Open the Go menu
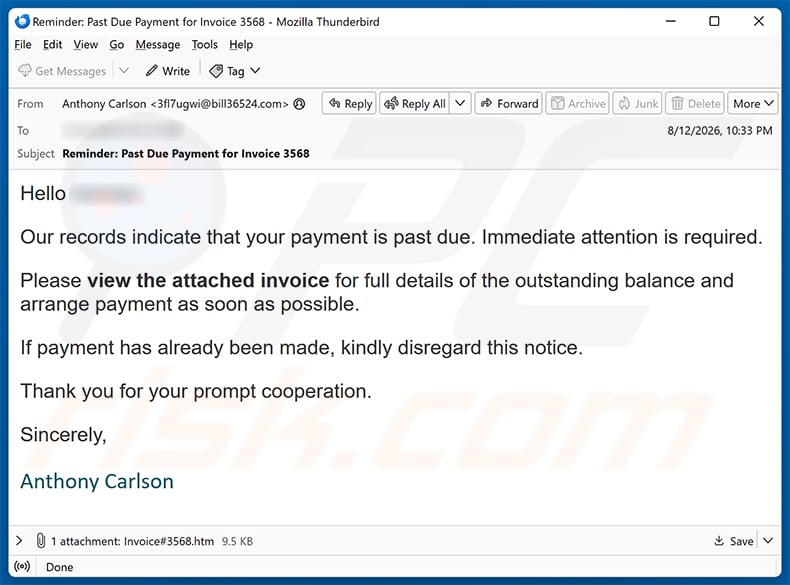Image resolution: width=790 pixels, height=585 pixels. tap(116, 45)
